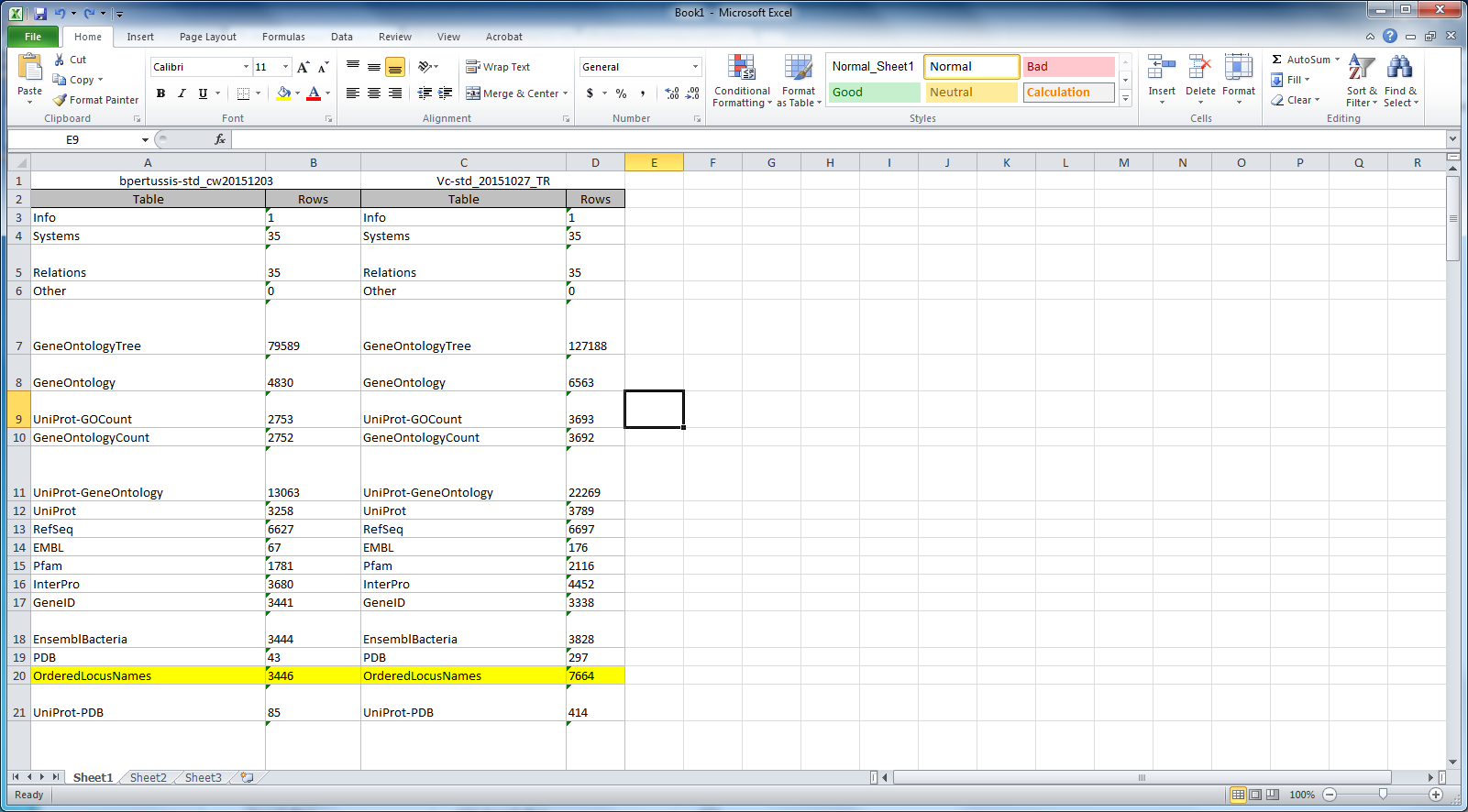This screenshot has height=812, width=1468.
Task: Toggle Bottom Align button
Action: pos(395,67)
